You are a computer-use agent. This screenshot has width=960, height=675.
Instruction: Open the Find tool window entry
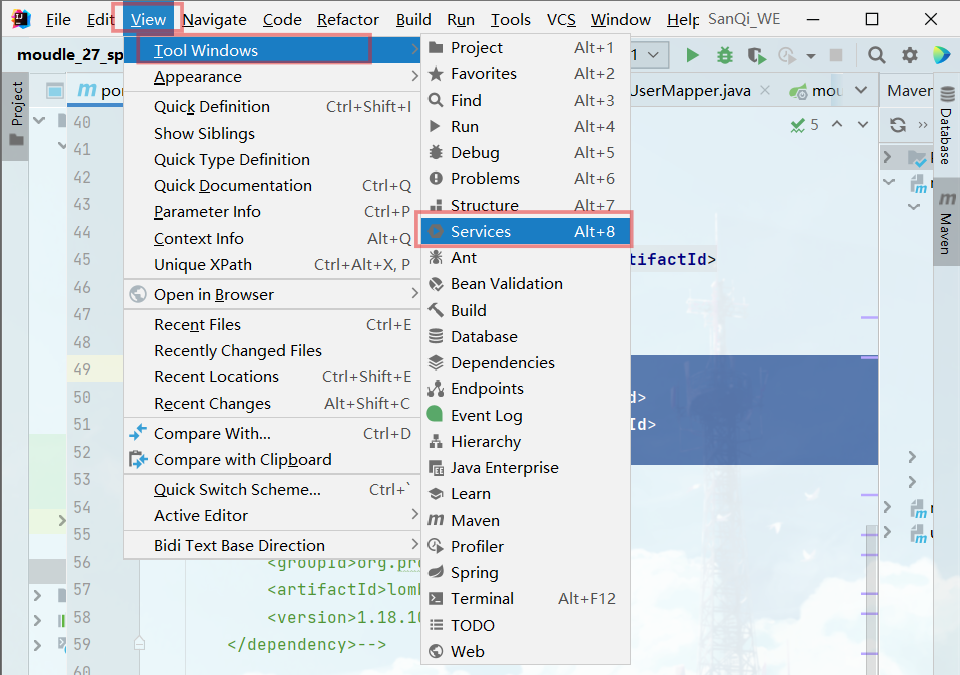[525, 100]
